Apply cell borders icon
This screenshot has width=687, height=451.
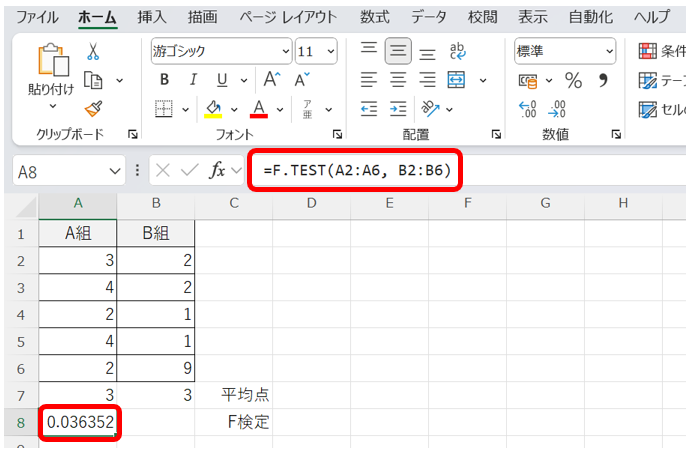pos(164,109)
